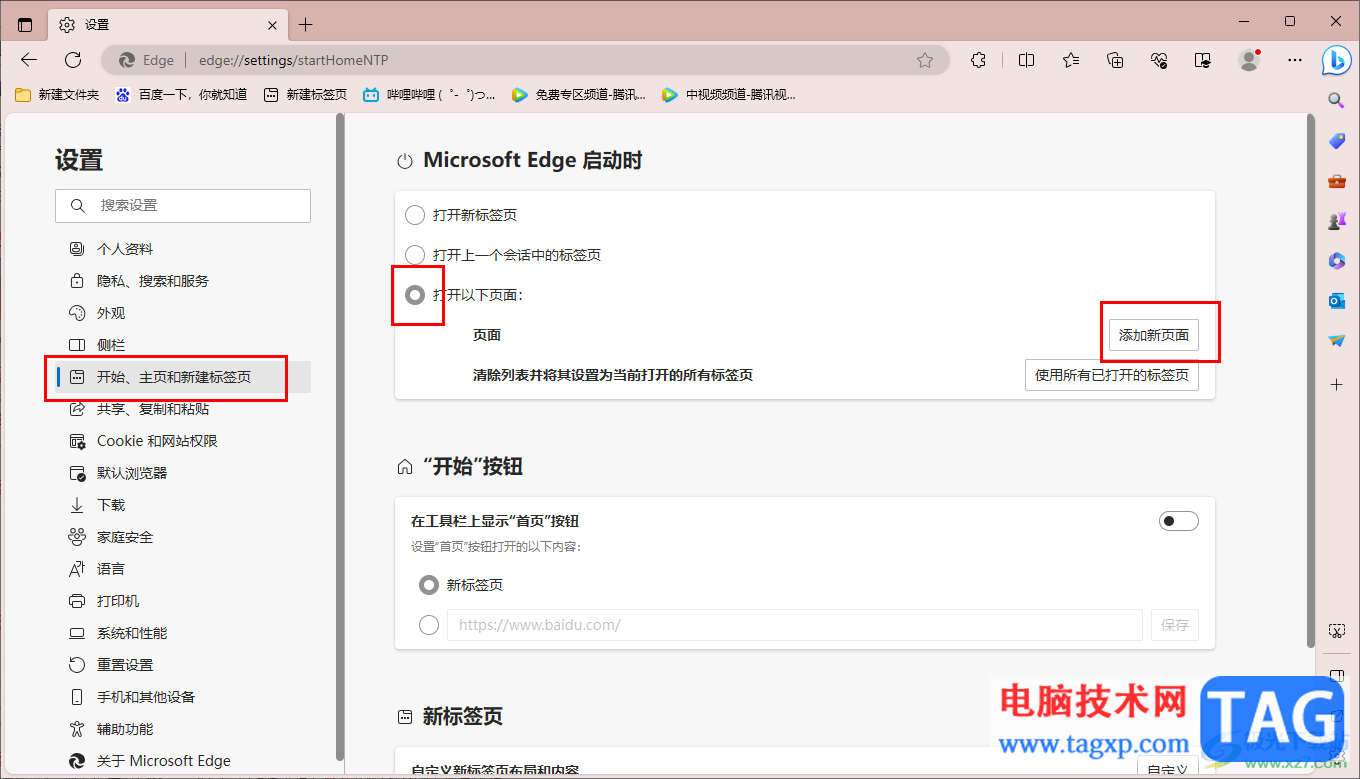This screenshot has width=1360, height=779.
Task: Click the 保存 button
Action: click(1175, 625)
